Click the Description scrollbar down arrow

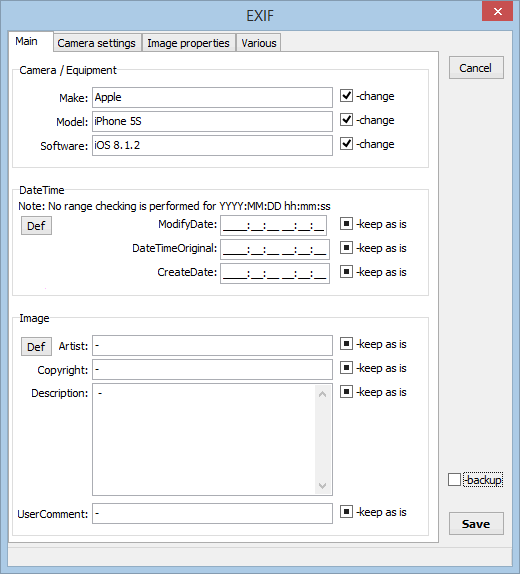323,486
